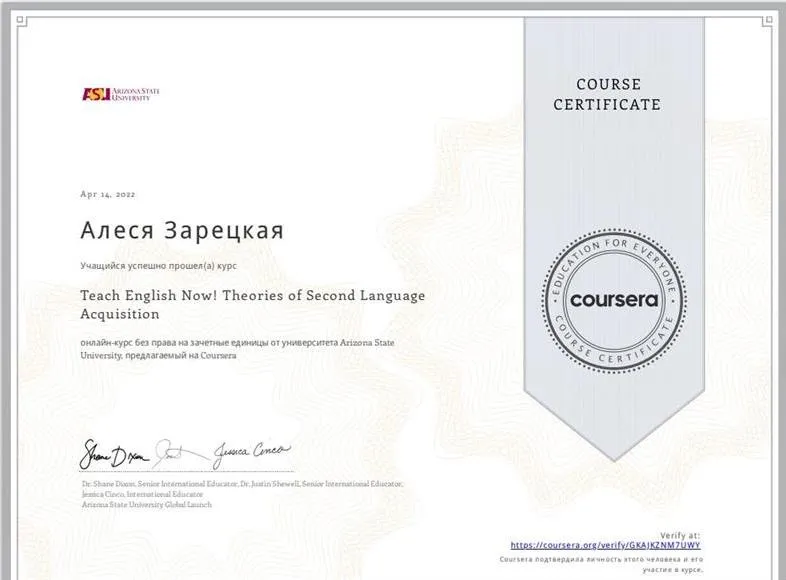Click the COURSE CERTIFICATE heading
Image resolution: width=786 pixels, height=580 pixels.
pos(608,94)
